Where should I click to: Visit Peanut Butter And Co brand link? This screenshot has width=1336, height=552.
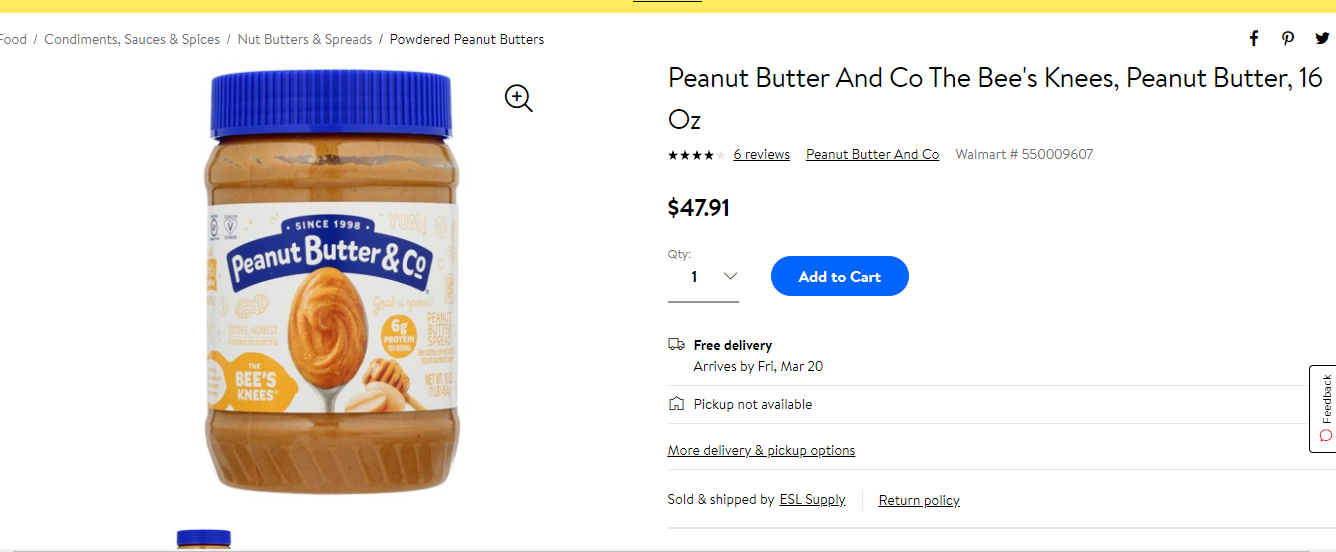coord(873,155)
